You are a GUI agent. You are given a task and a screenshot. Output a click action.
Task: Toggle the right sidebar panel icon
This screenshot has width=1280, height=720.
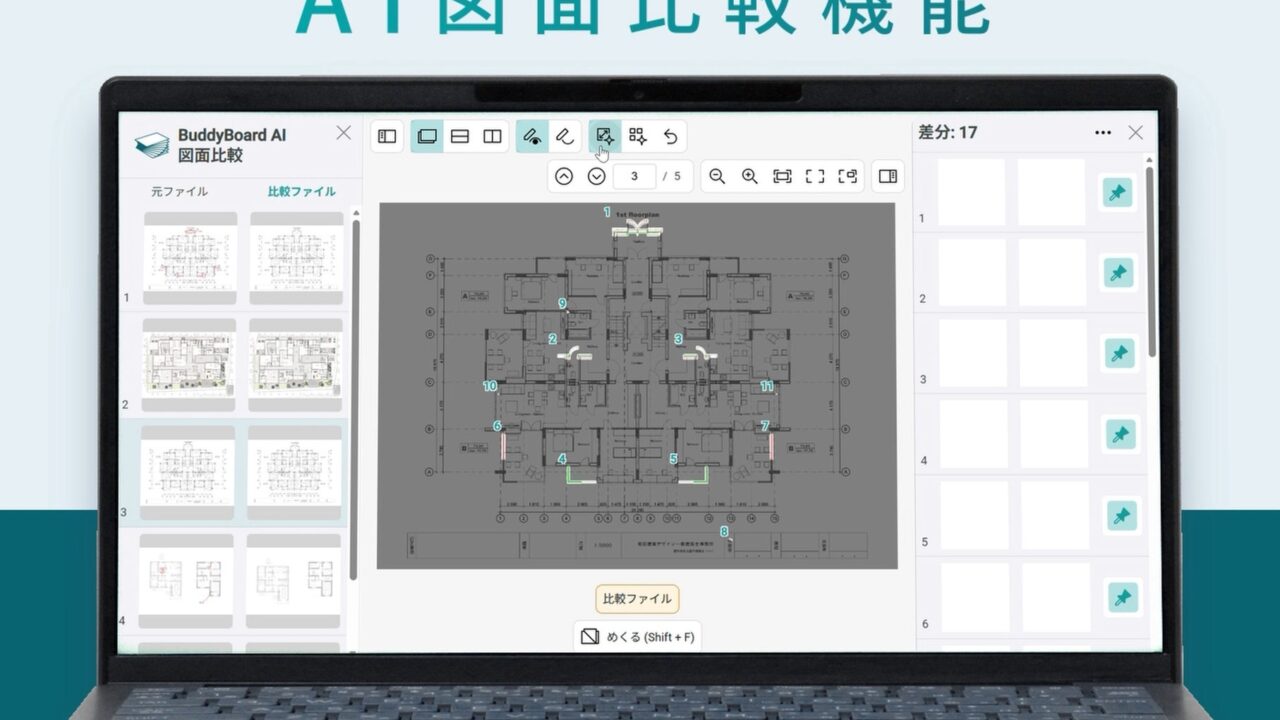click(888, 176)
